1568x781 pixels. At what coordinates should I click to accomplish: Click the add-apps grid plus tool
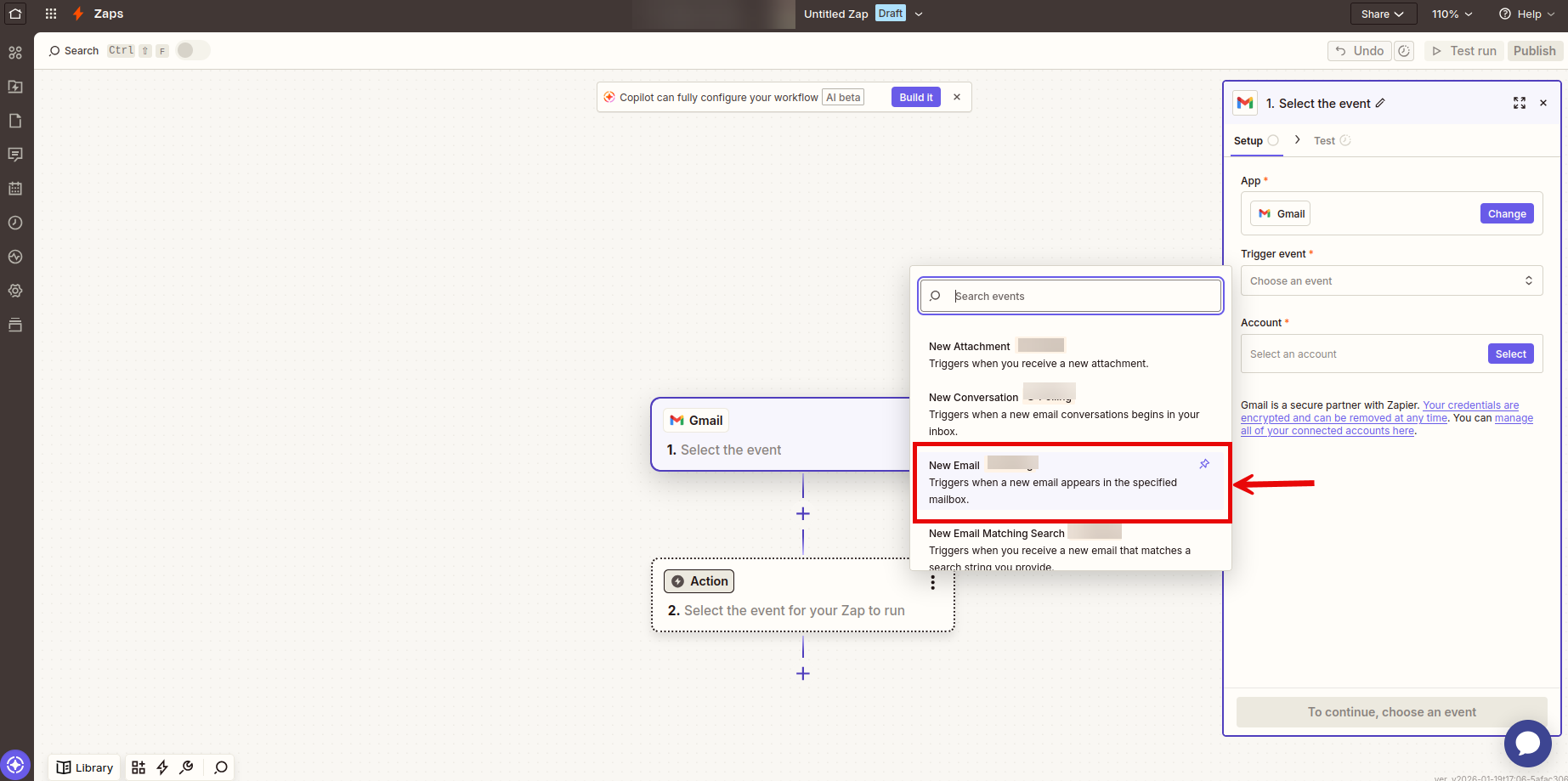(x=139, y=767)
